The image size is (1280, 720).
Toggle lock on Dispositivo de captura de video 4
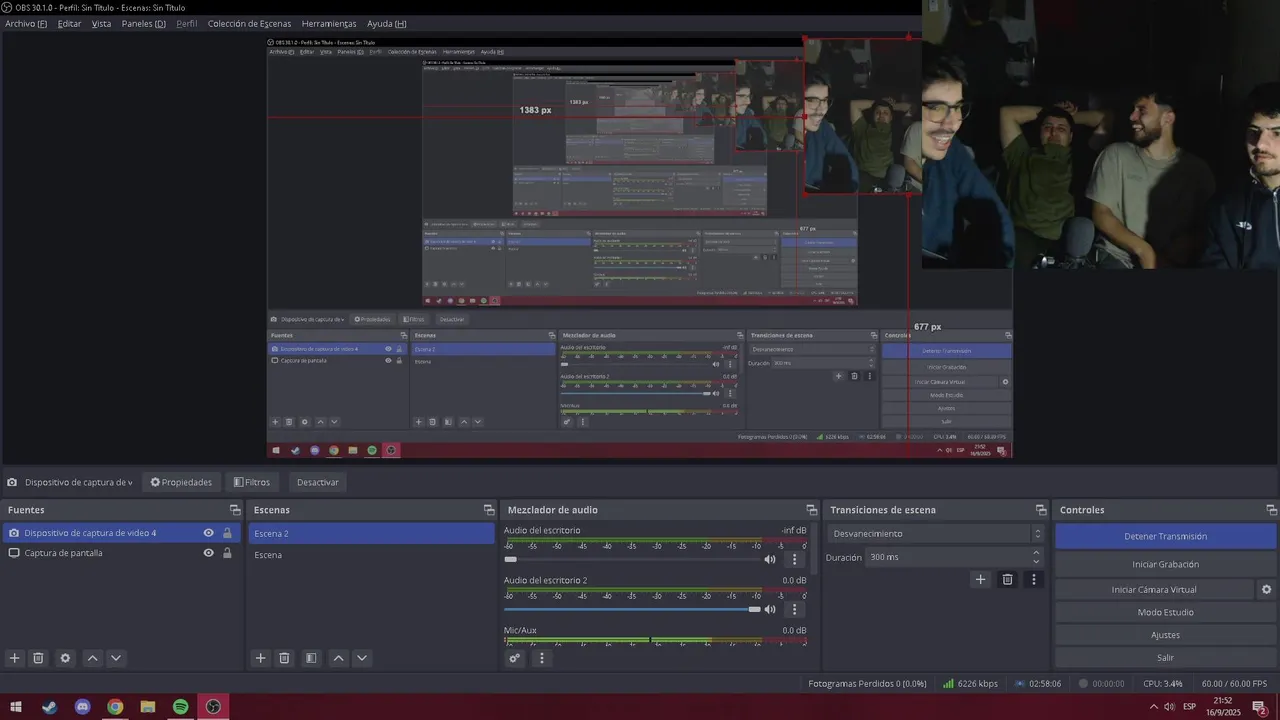click(x=227, y=533)
